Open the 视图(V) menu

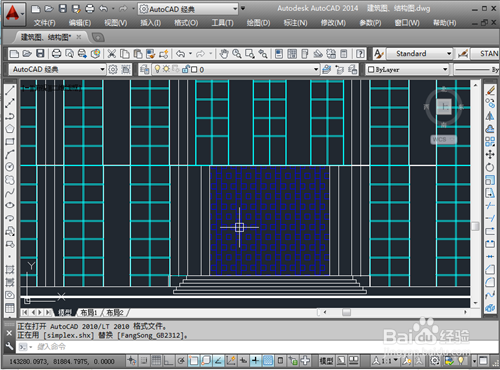click(x=116, y=23)
